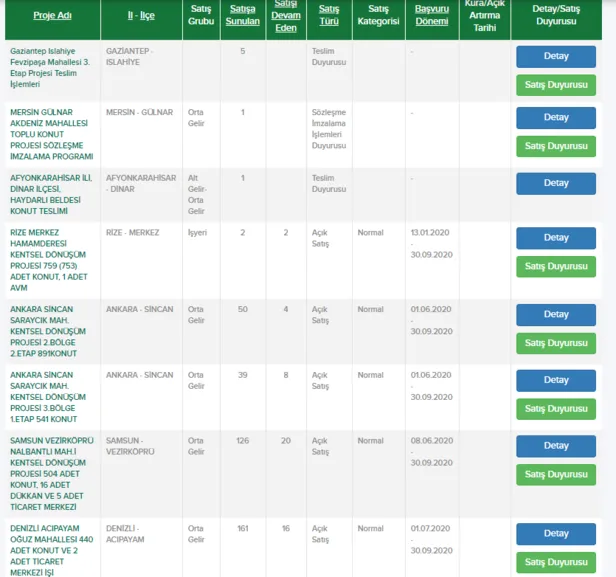Open Satış Duyurusu for Rize Merkez project
Image resolution: width=616 pixels, height=577 pixels.
556,267
